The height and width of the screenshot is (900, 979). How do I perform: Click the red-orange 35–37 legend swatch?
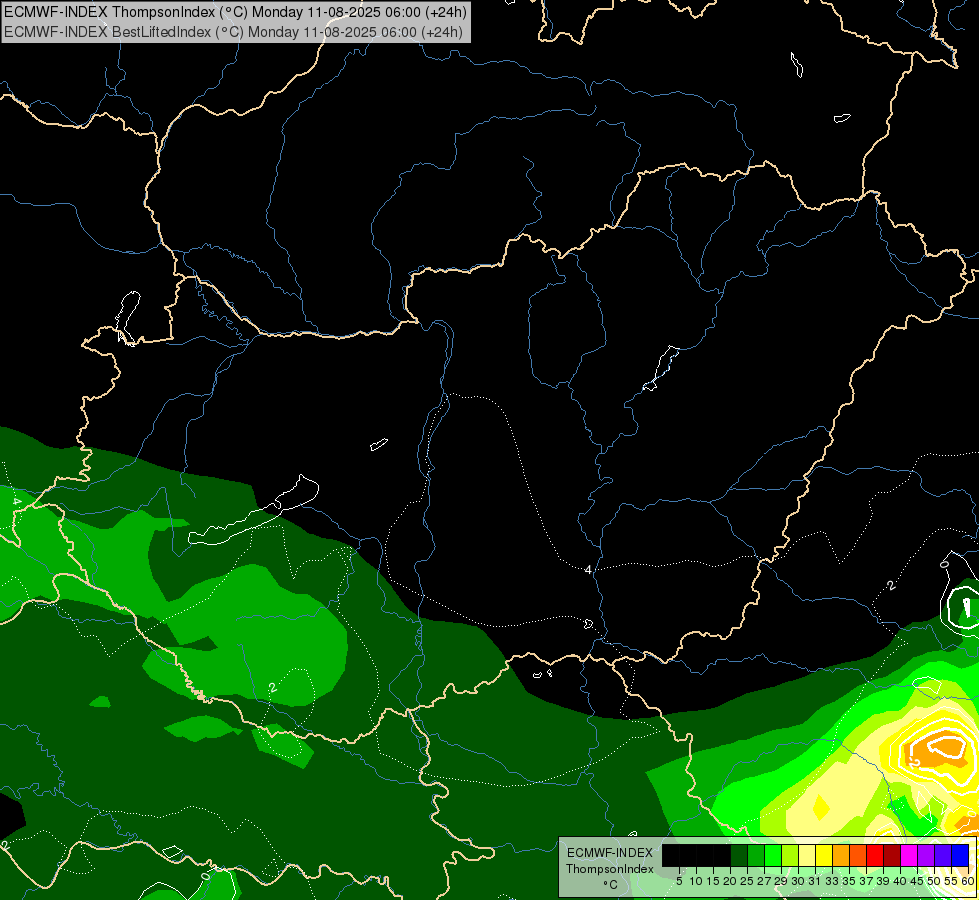coord(858,855)
